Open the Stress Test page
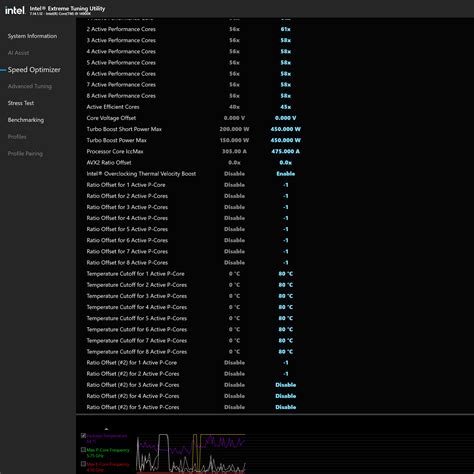 point(21,103)
